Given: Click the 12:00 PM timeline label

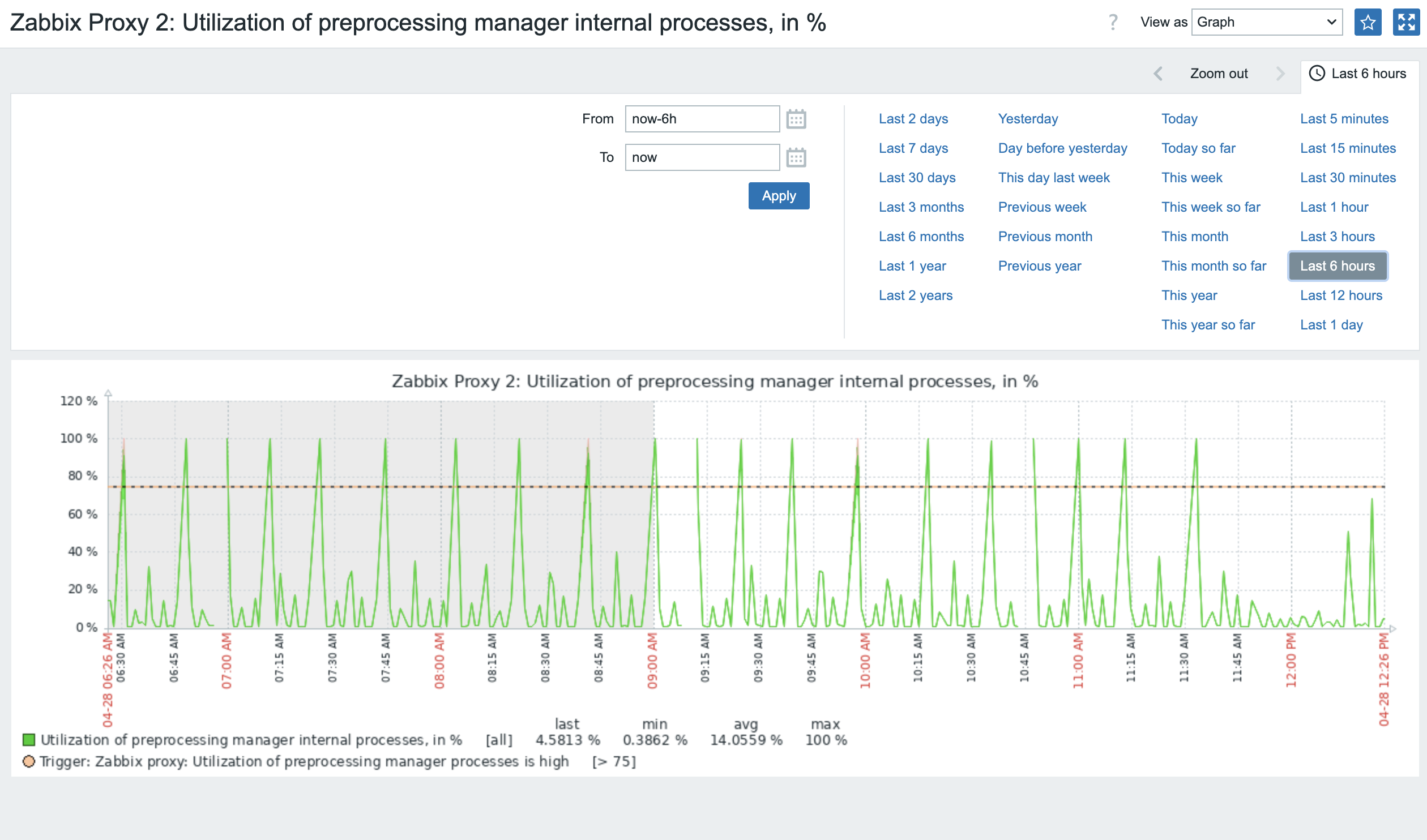Looking at the screenshot, I should (1291, 661).
